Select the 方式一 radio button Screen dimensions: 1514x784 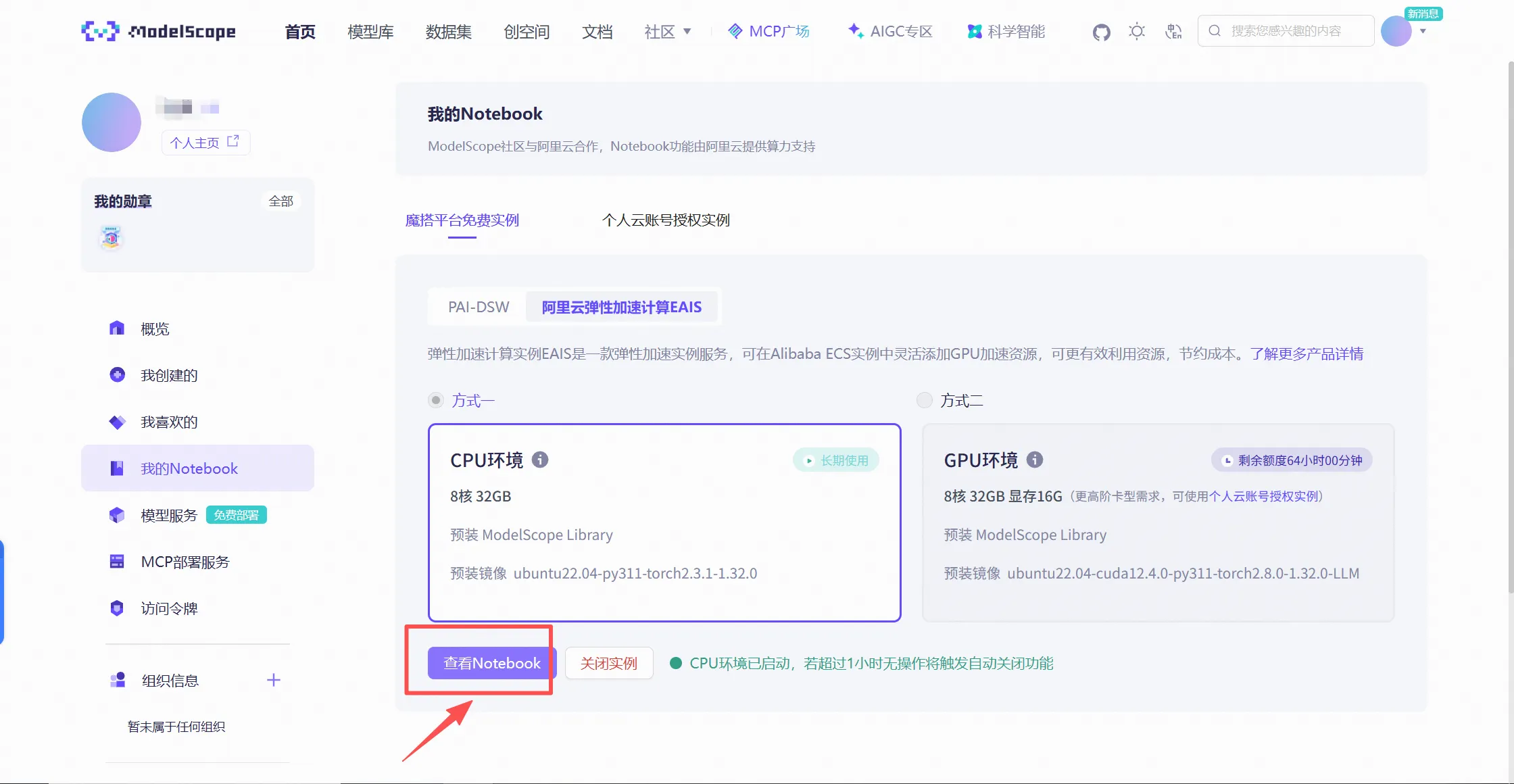click(x=436, y=400)
